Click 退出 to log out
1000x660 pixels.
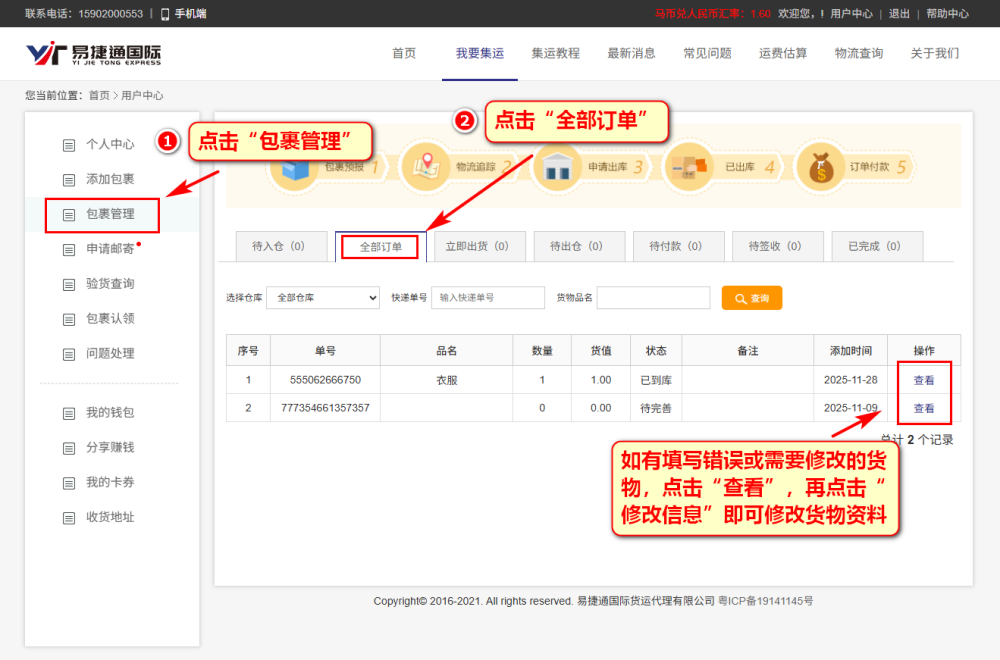pyautogui.click(x=899, y=13)
